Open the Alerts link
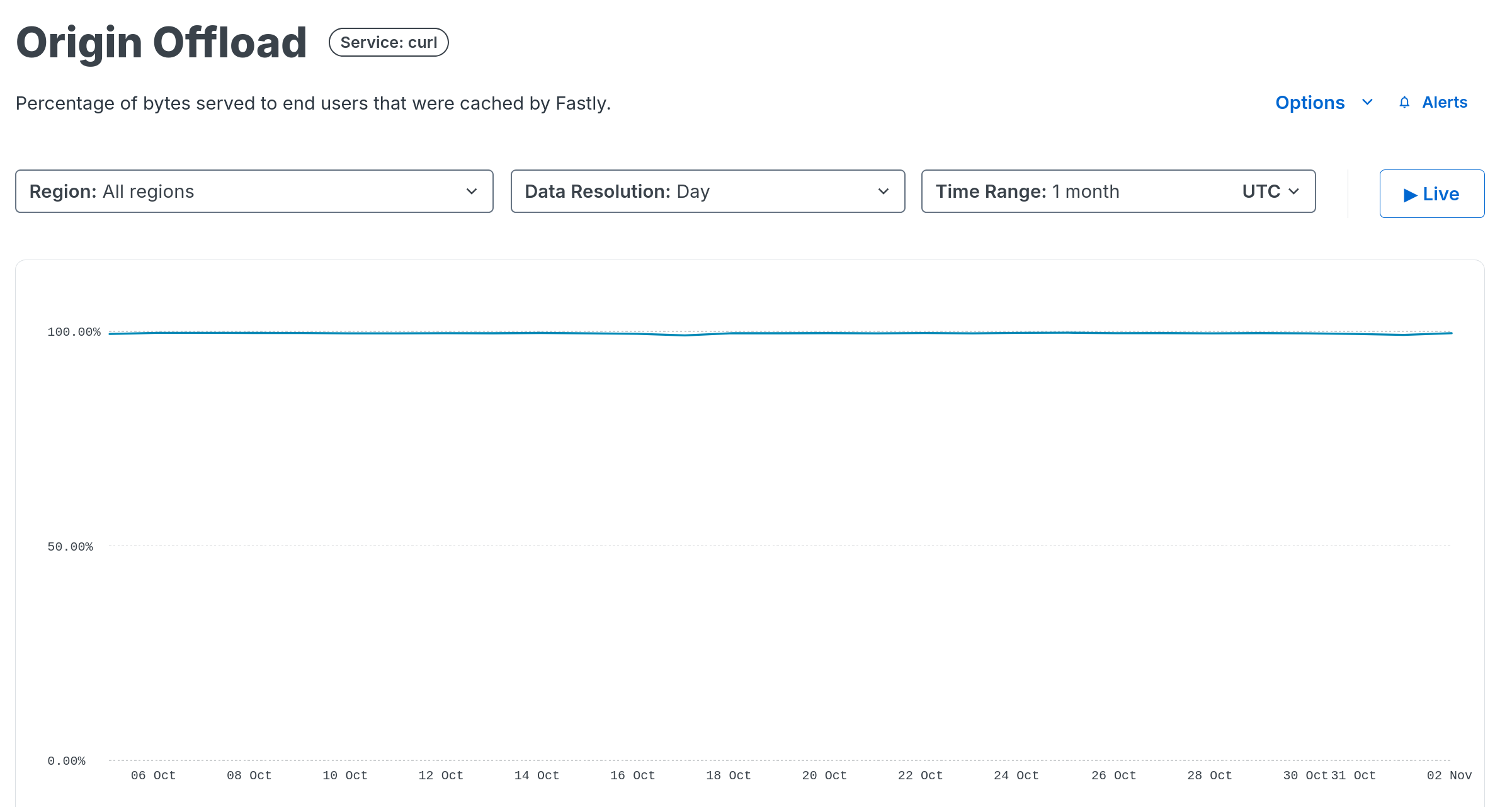Screen dimensions: 1512x807 point(1445,103)
